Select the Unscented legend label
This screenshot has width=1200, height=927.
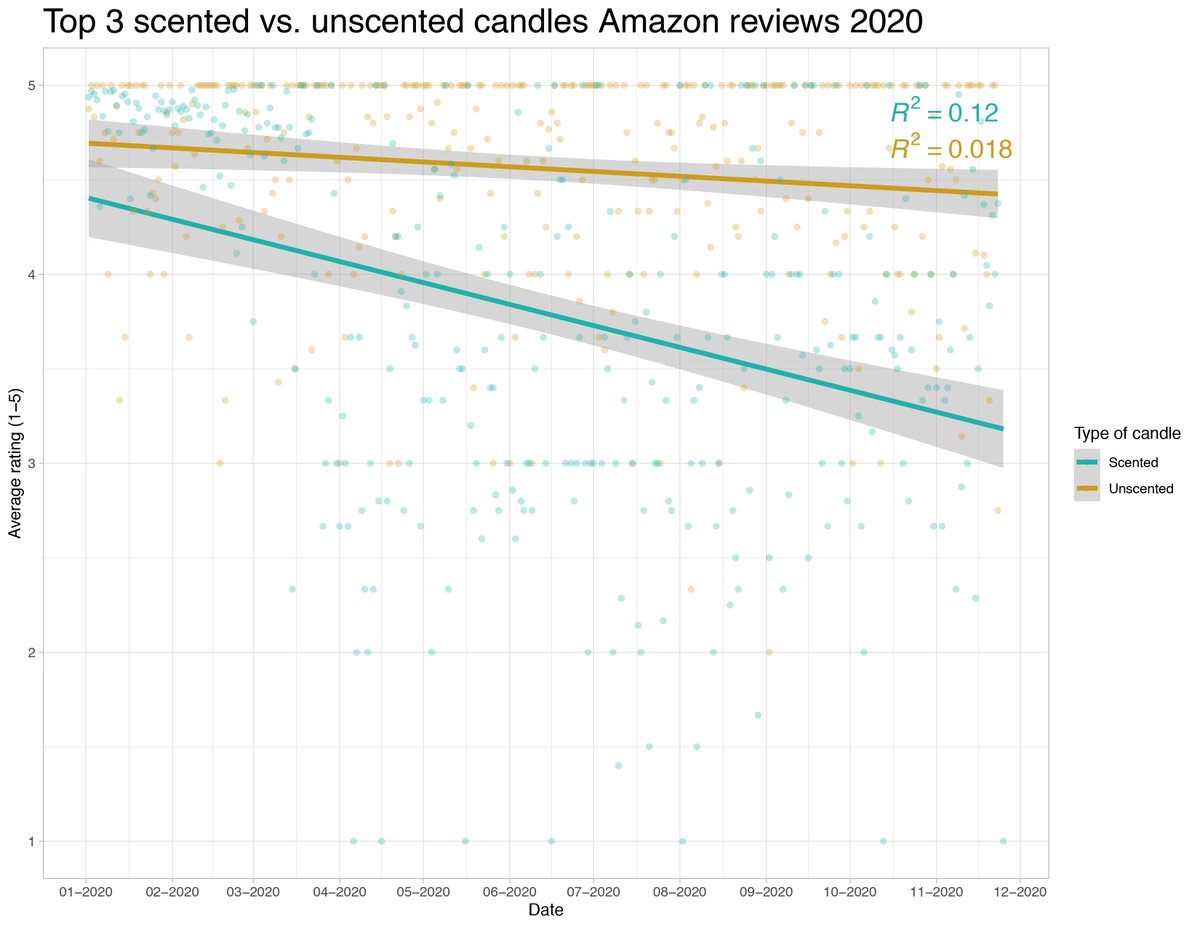click(1141, 488)
